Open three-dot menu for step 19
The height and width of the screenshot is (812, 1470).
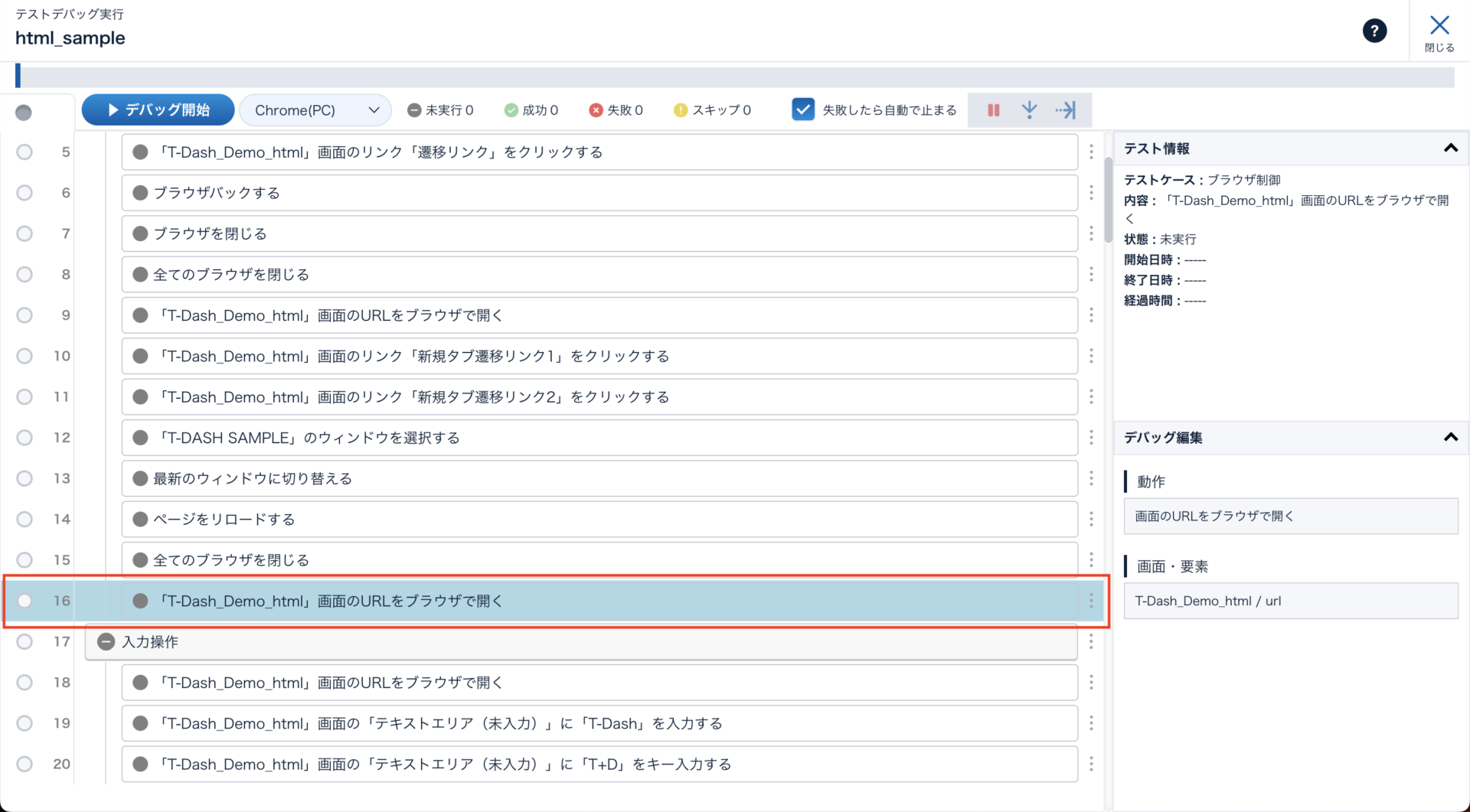[1091, 723]
